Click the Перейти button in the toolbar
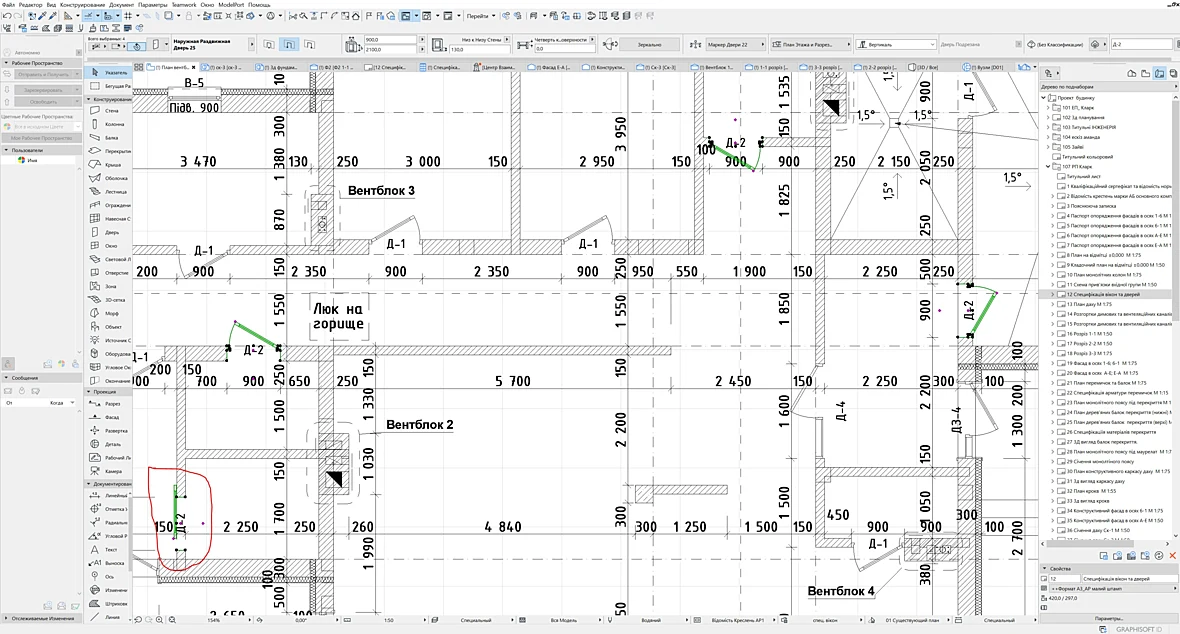This screenshot has width=1180, height=634. pos(479,16)
